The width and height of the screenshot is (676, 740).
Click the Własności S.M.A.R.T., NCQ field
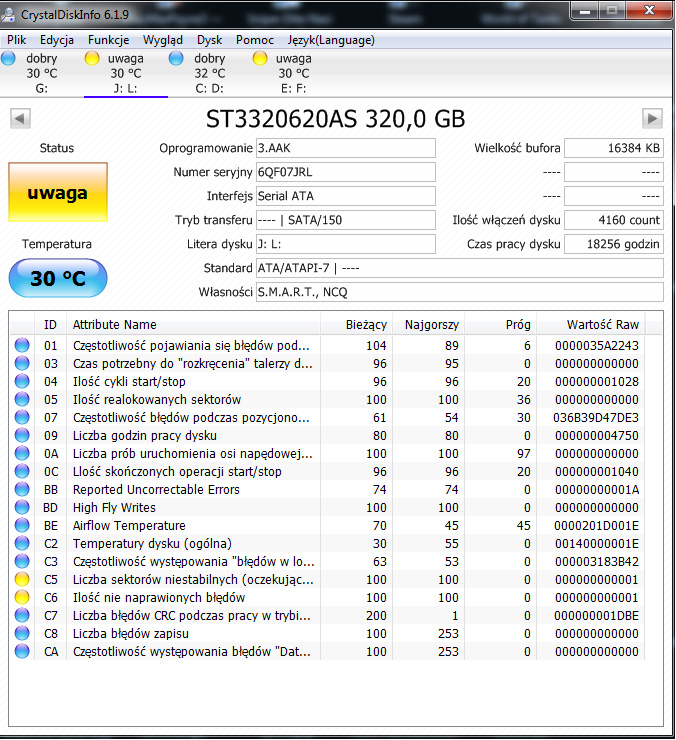point(459,292)
